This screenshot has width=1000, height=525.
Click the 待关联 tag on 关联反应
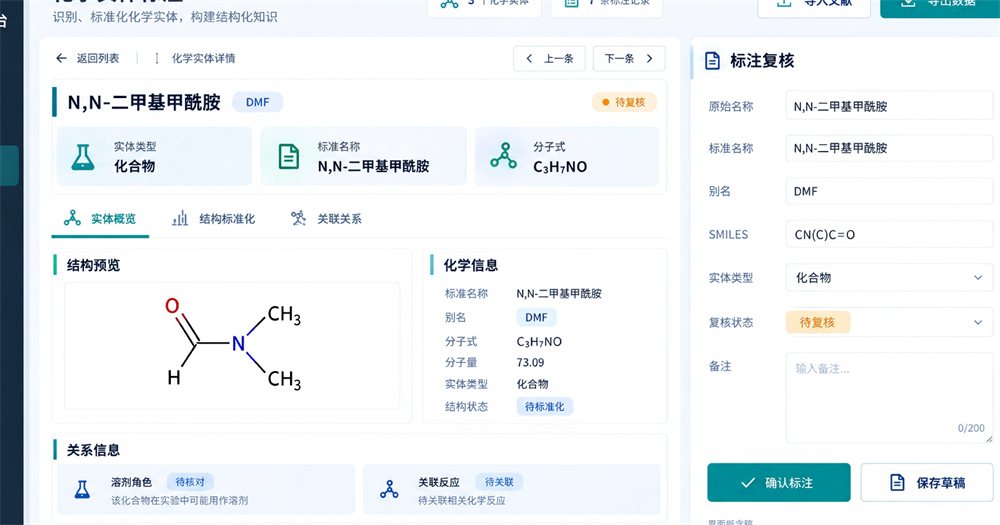(x=499, y=482)
